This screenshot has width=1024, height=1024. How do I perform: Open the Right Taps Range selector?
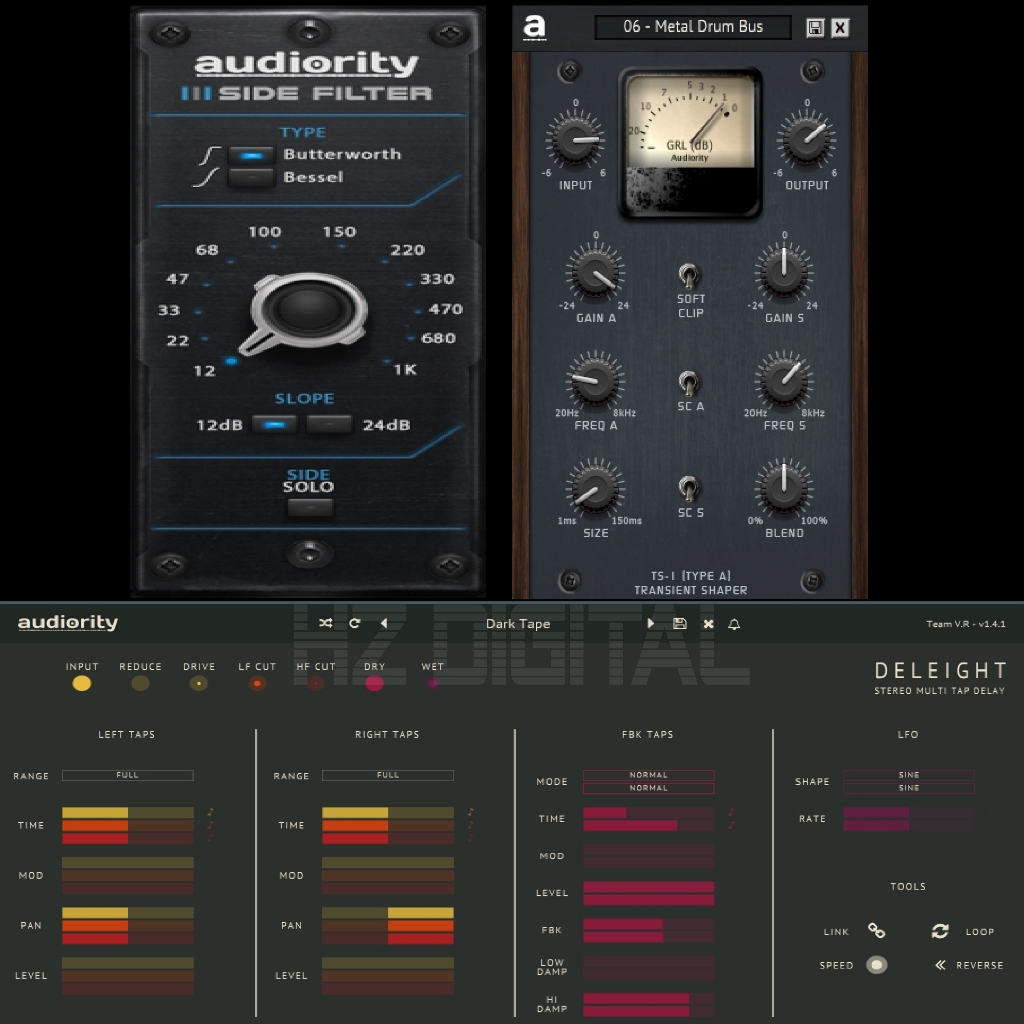coord(387,775)
